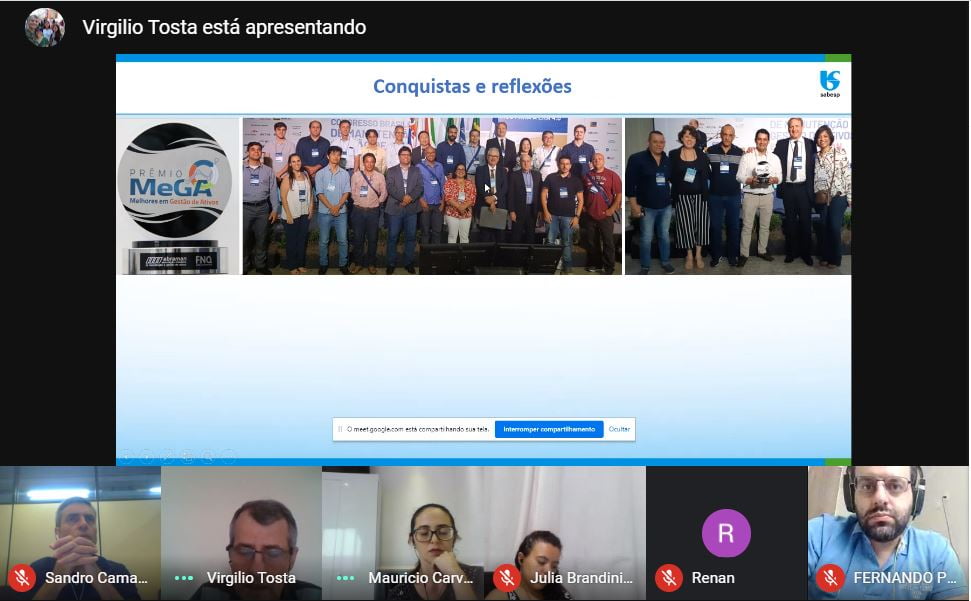Click Renan's purple "R" avatar
The height and width of the screenshot is (601, 971).
[726, 533]
